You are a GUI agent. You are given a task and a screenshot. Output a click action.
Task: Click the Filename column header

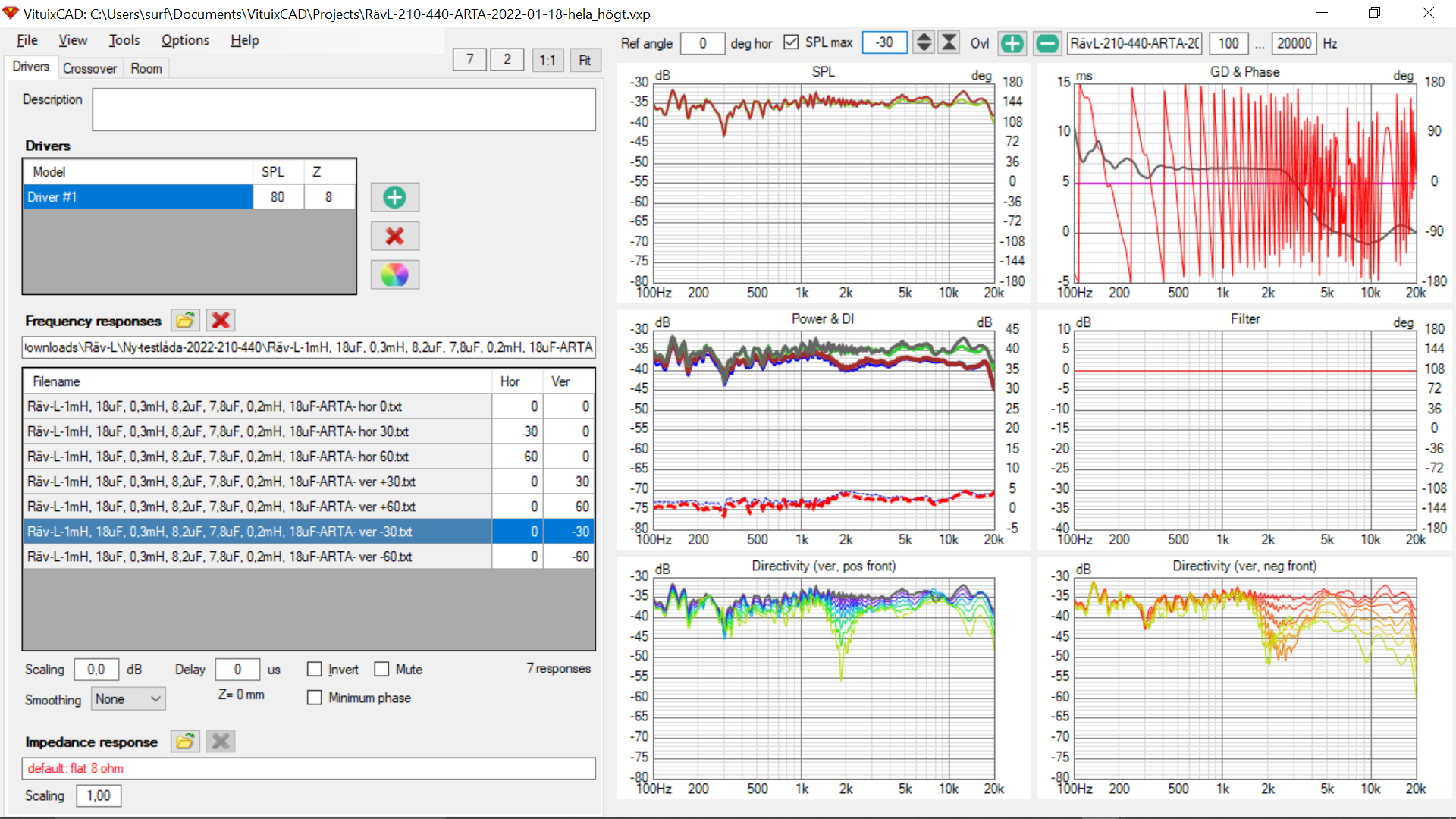click(257, 381)
